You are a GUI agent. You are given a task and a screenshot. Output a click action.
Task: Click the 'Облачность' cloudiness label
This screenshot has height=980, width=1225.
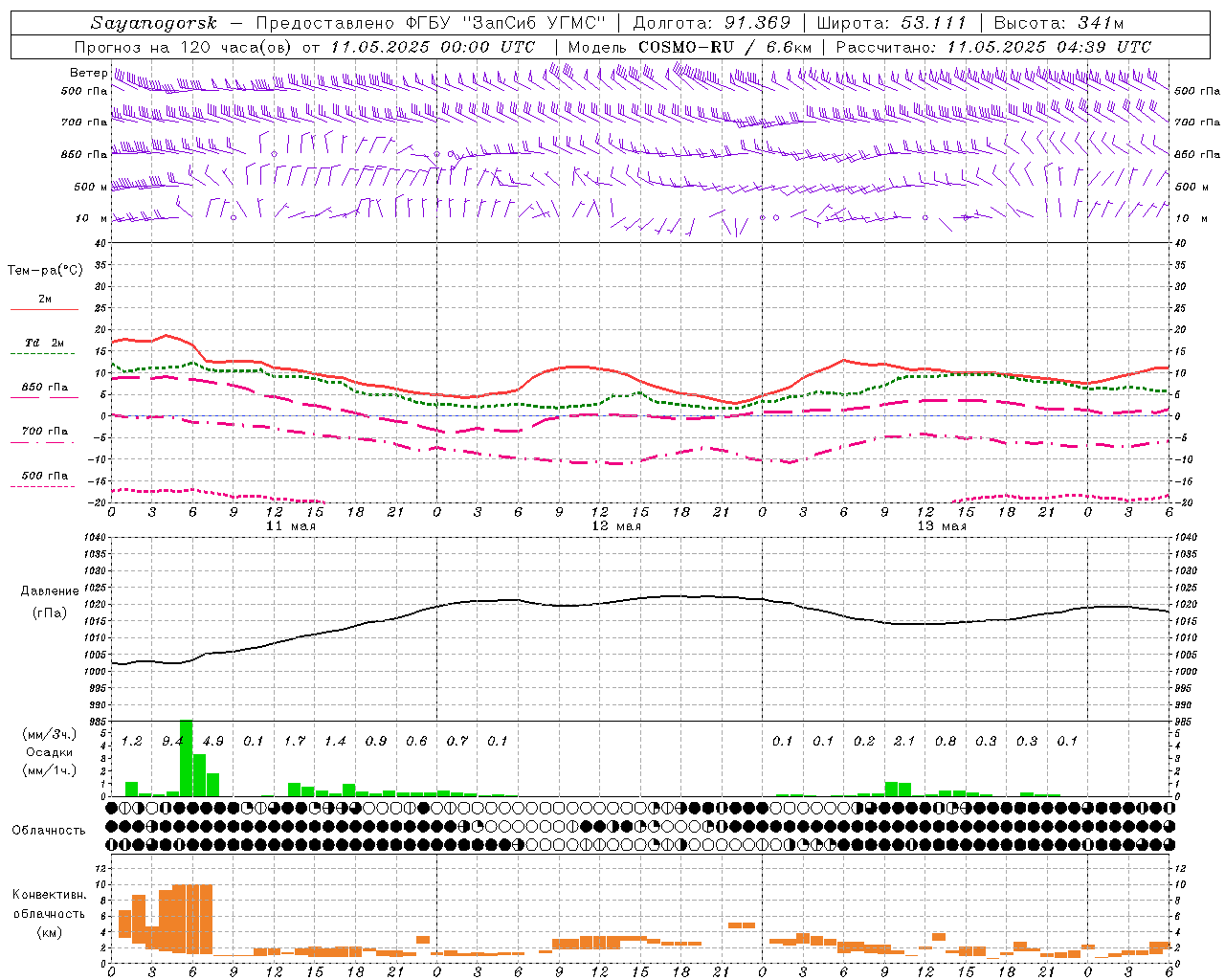pos(49,830)
